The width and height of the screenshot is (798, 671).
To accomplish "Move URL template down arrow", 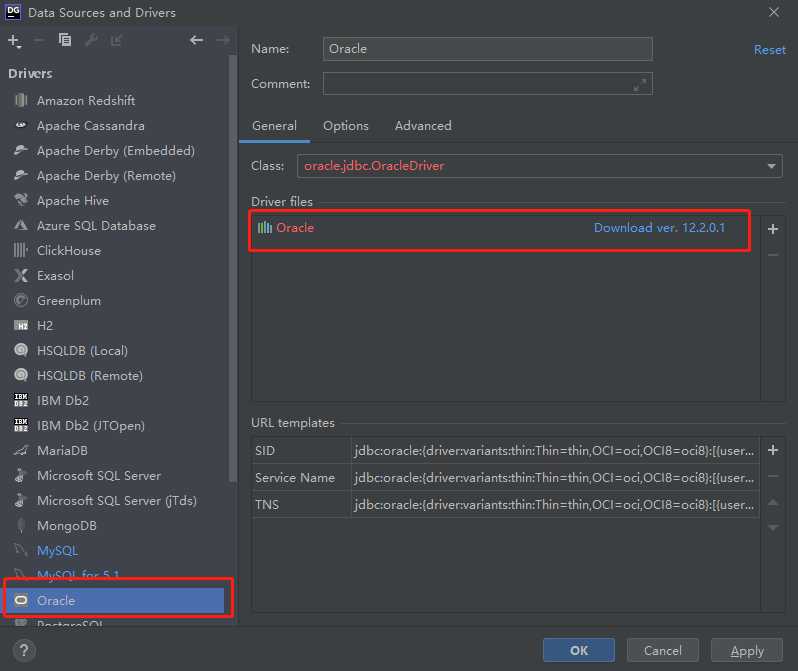I will point(773,527).
